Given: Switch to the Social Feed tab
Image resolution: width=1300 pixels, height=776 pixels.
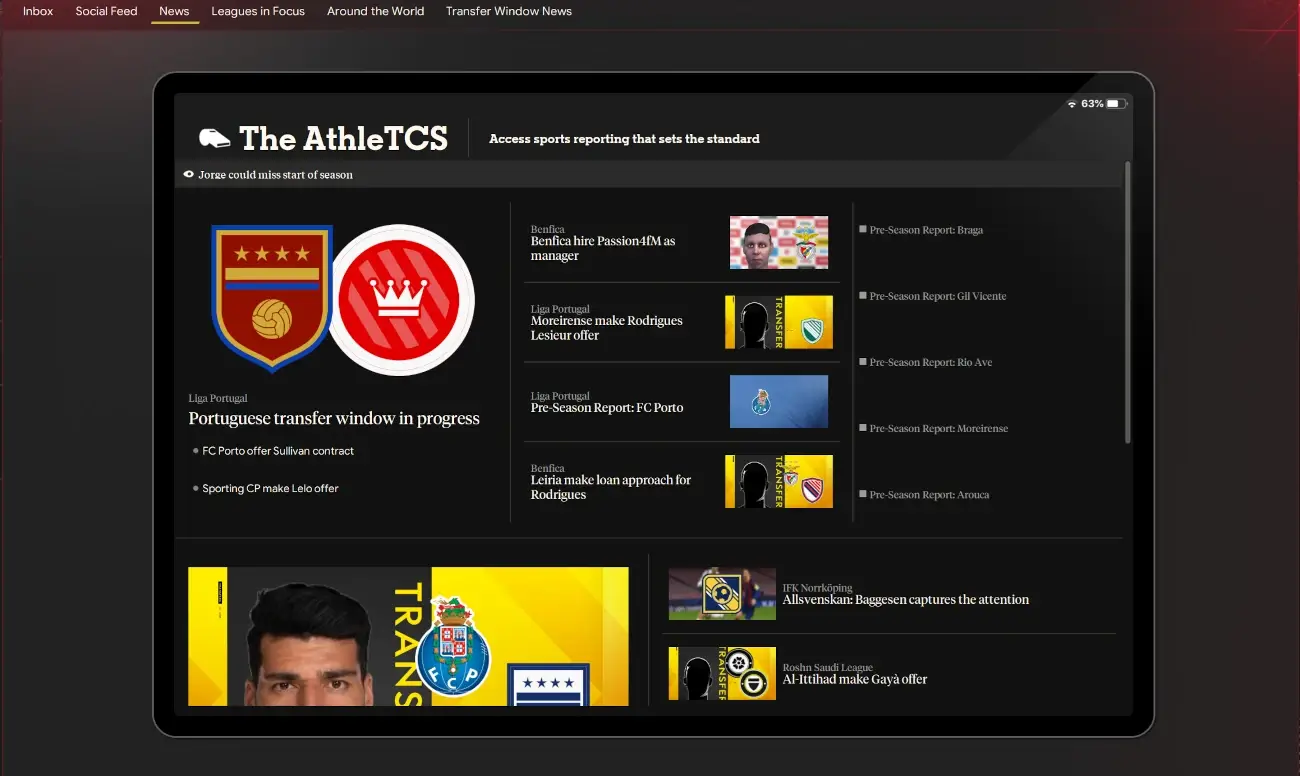Looking at the screenshot, I should pos(106,11).
